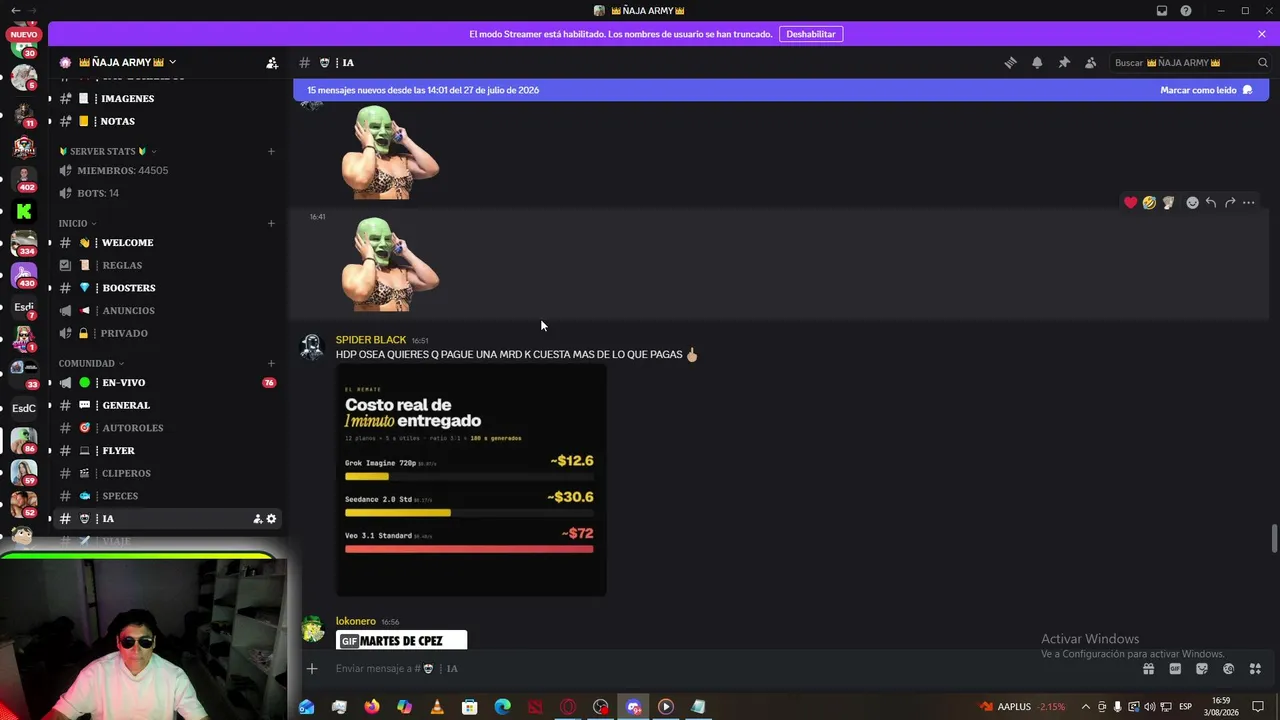Select the MIEMBROS: 44505 voice channel
This screenshot has height=720, width=1280.
click(x=167, y=170)
